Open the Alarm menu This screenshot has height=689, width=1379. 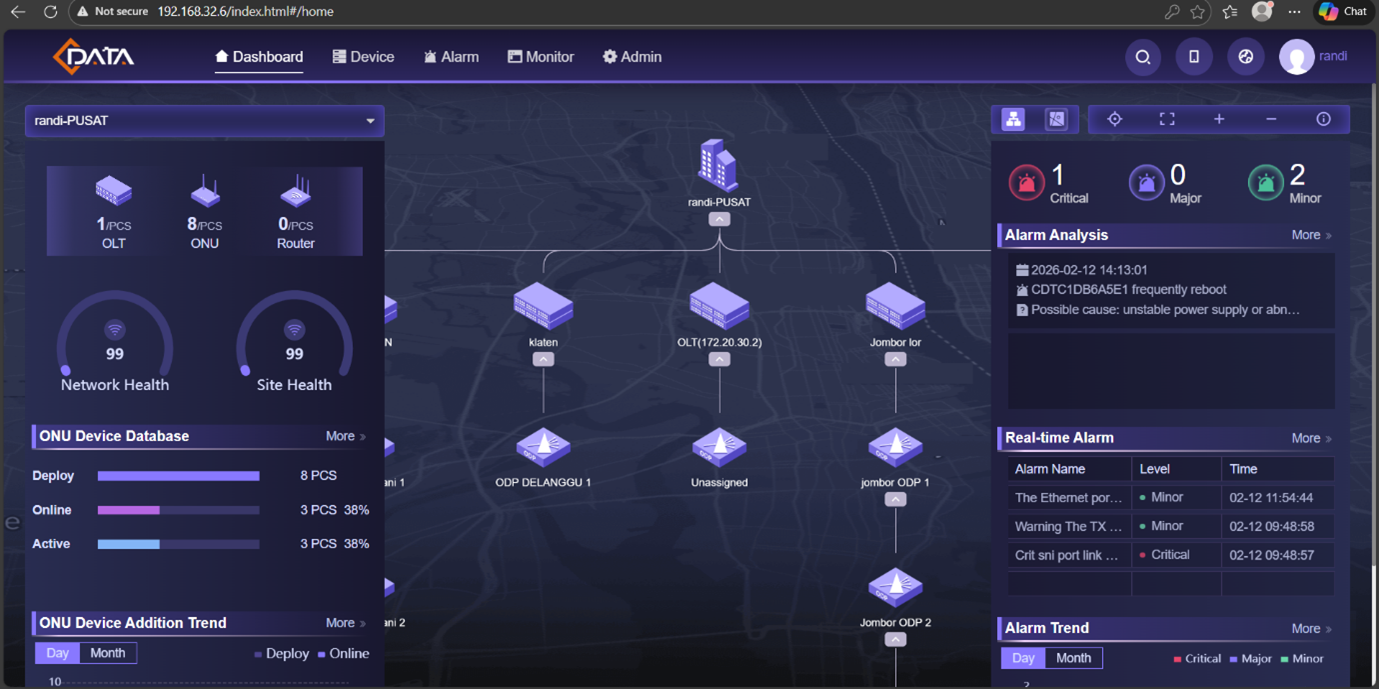click(451, 57)
